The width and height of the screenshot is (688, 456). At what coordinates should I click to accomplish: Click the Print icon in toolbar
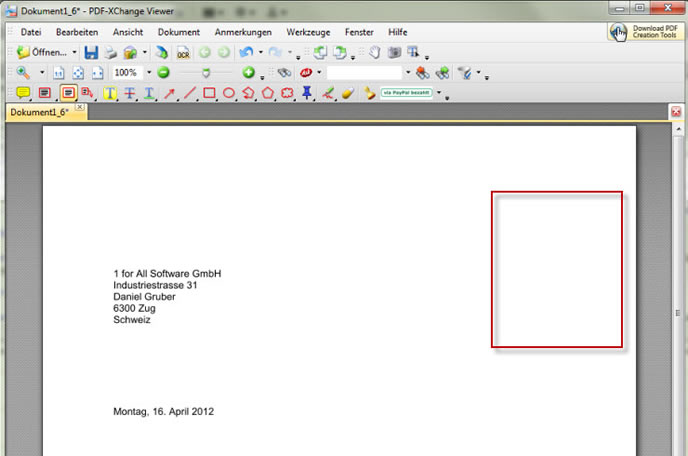tap(111, 52)
